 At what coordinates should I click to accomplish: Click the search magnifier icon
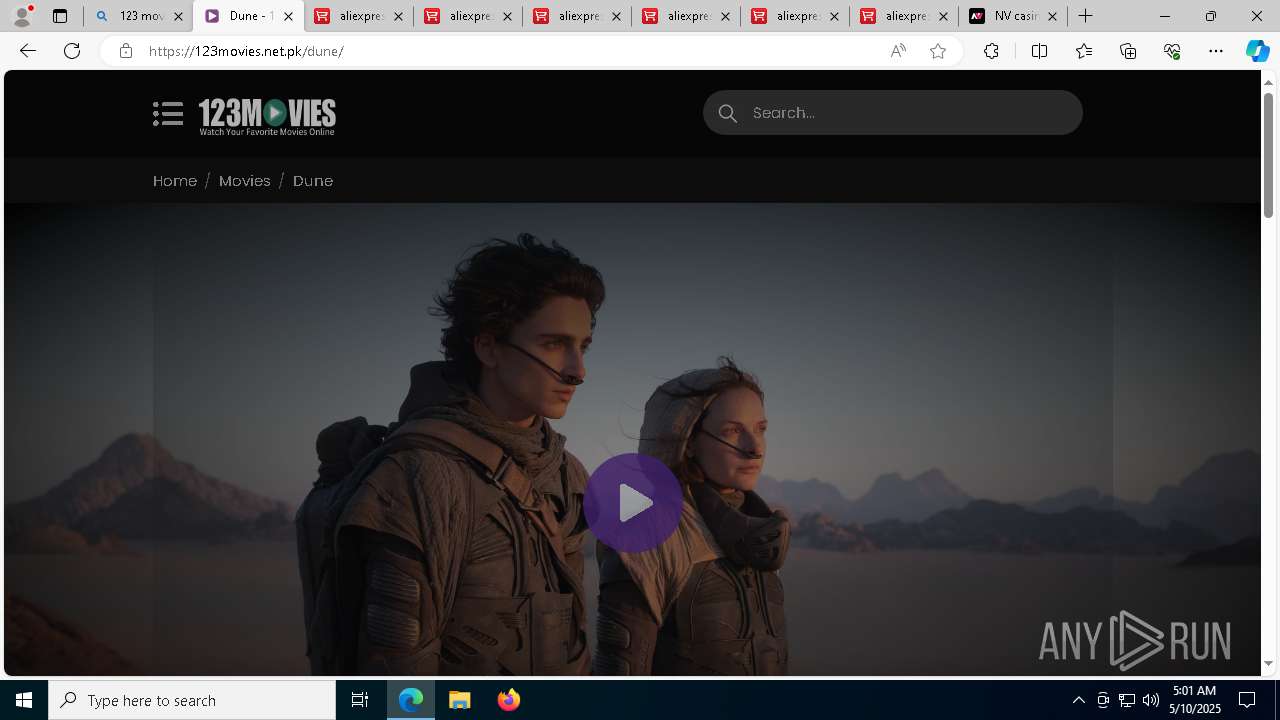(x=728, y=113)
